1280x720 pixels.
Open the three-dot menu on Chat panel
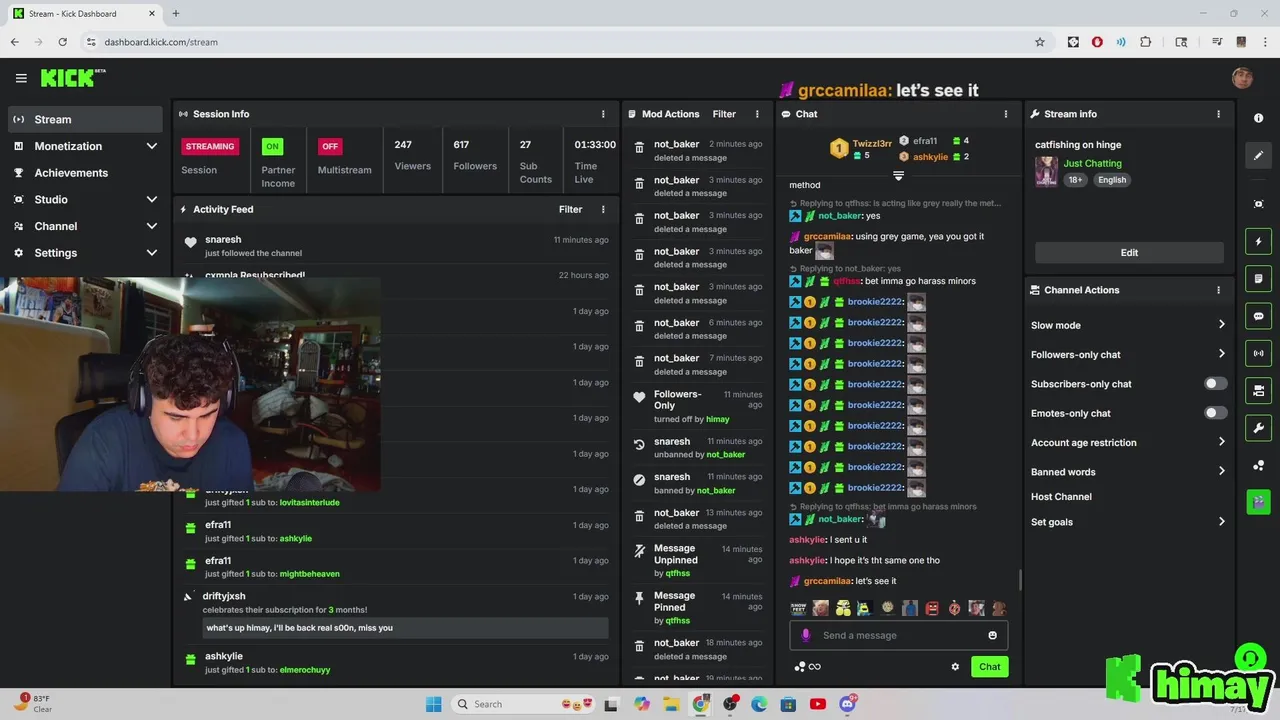(x=1006, y=114)
